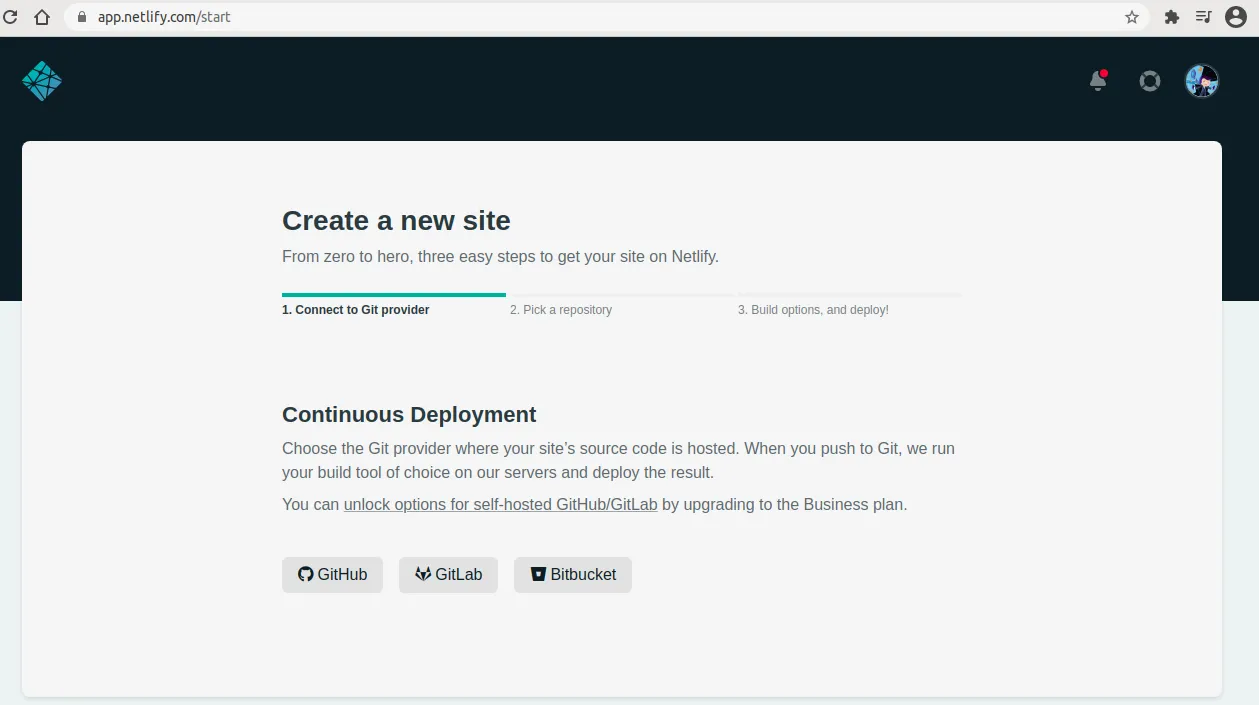View site info via the lock icon
The height and width of the screenshot is (705, 1259).
pyautogui.click(x=82, y=17)
